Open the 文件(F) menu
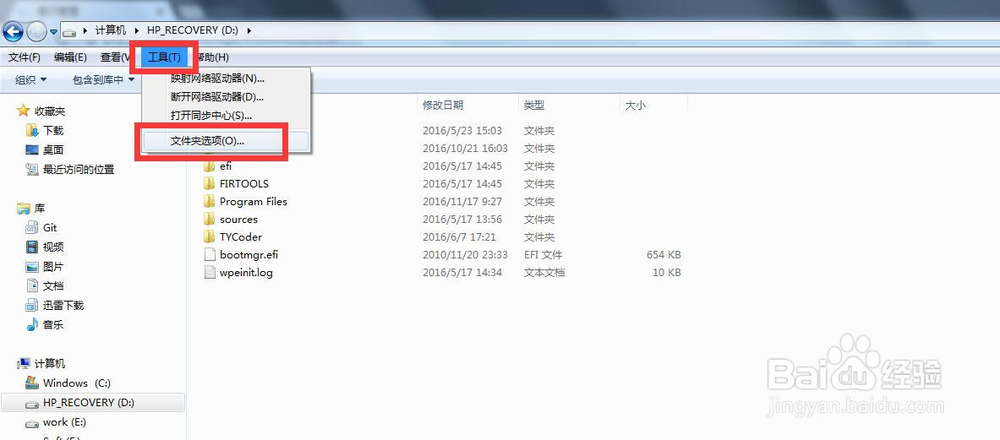The image size is (1000, 440). point(25,57)
